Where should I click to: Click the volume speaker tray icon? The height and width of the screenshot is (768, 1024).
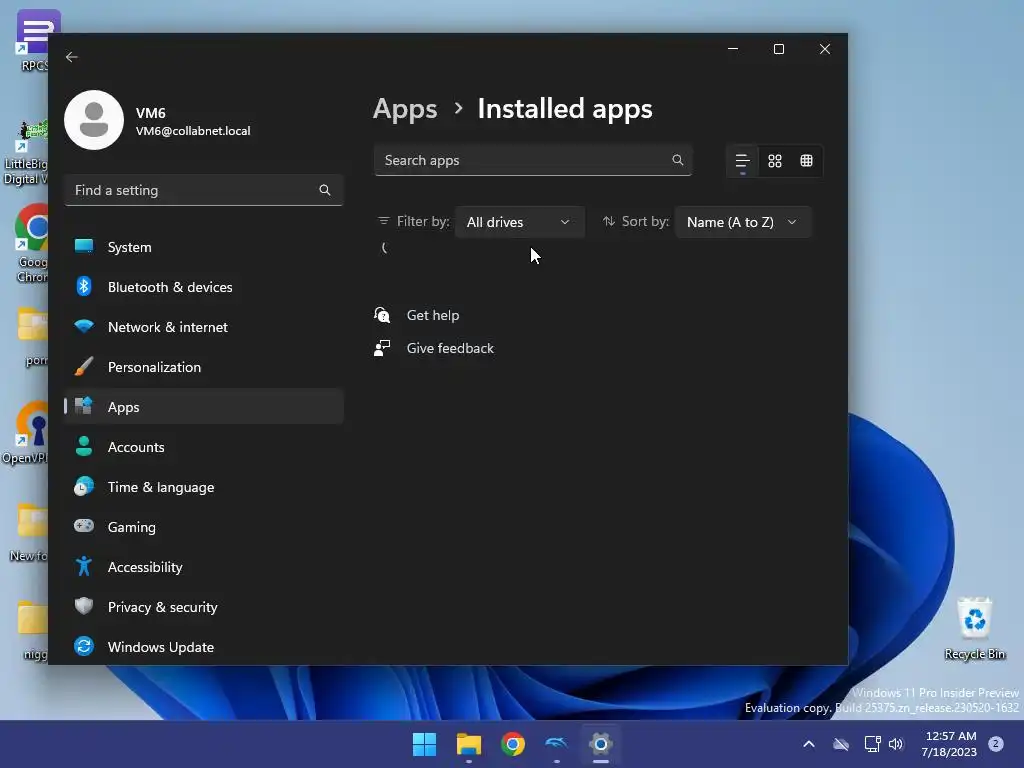[897, 744]
